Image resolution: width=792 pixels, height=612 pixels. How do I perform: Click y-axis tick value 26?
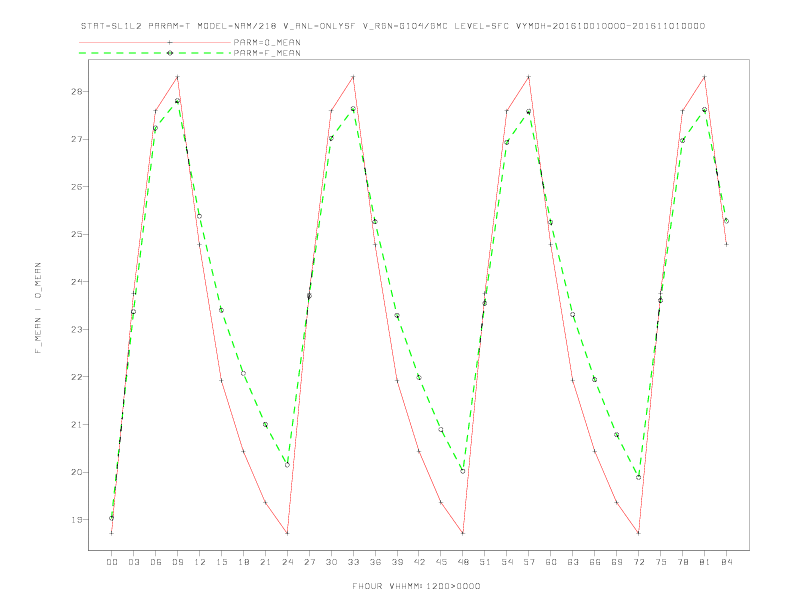click(76, 187)
